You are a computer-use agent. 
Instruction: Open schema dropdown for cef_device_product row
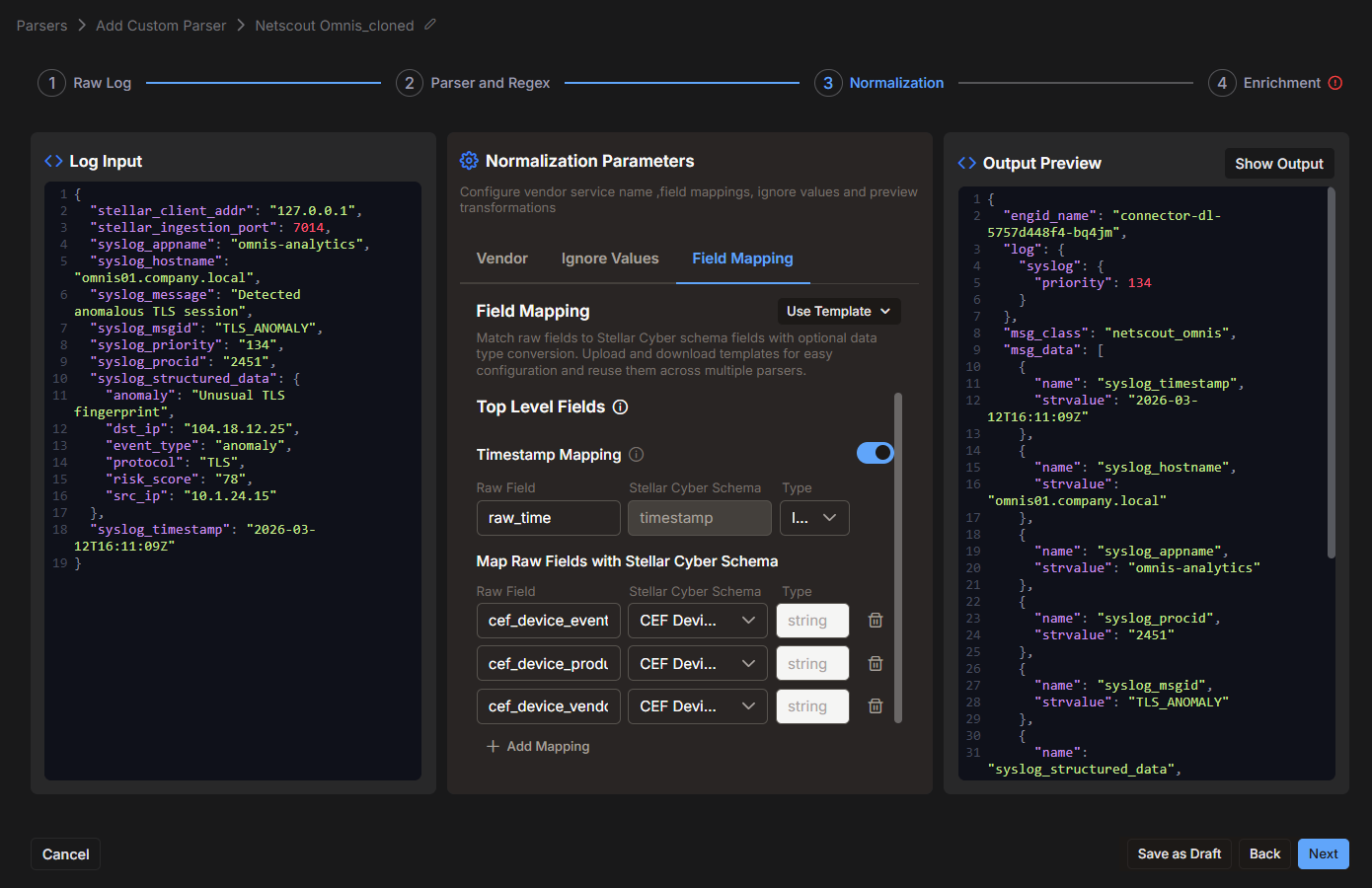698,664
